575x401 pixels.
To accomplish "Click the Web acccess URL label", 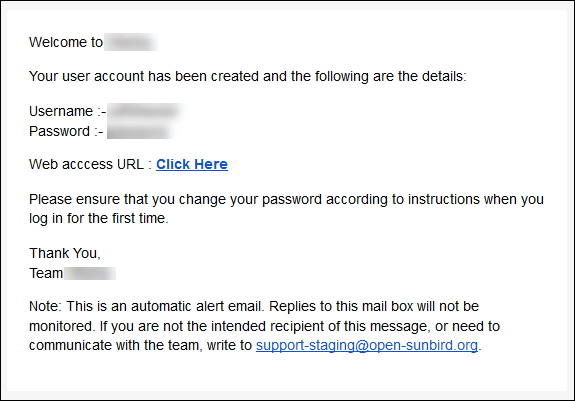I will (90, 164).
